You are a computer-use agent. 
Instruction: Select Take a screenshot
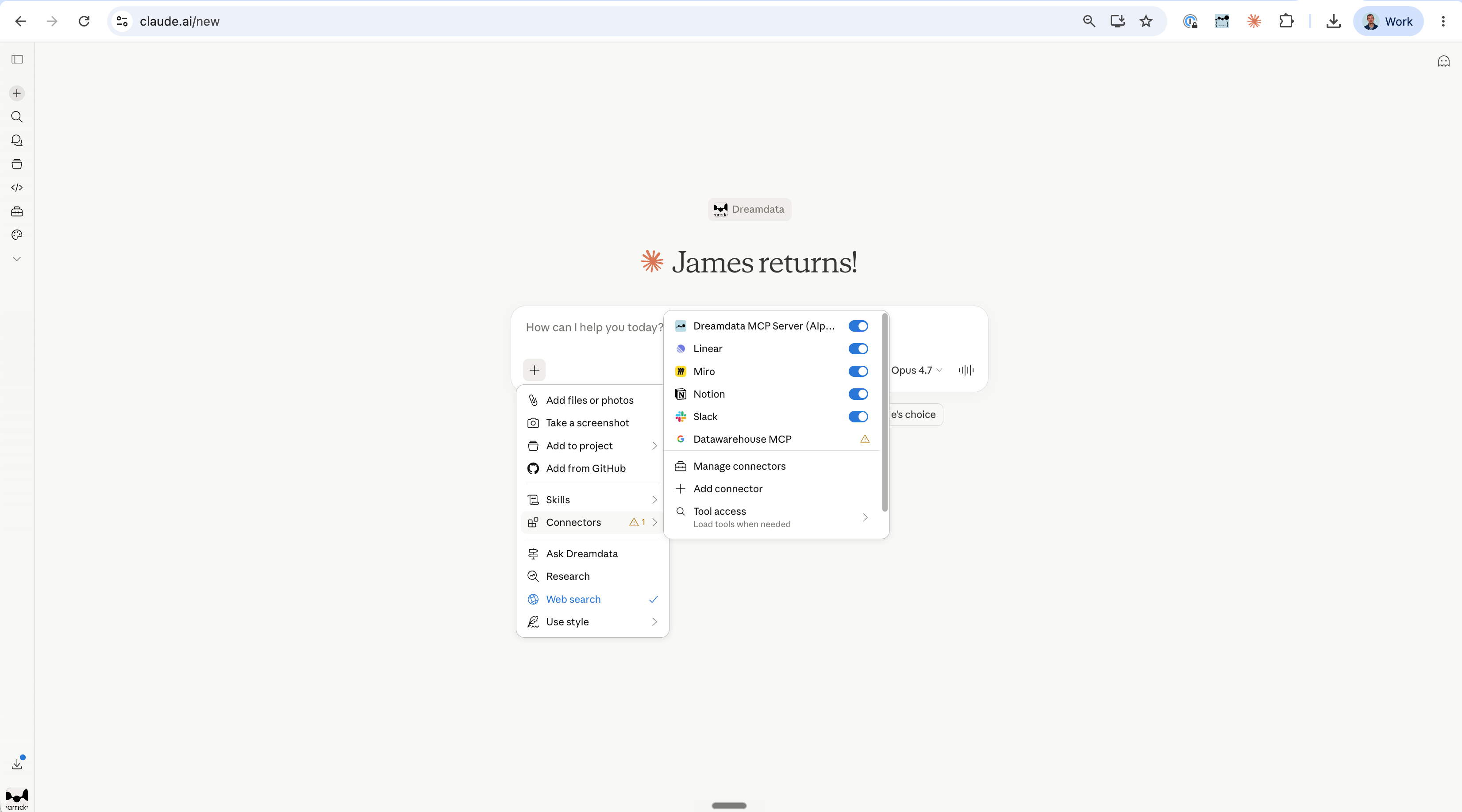point(592,423)
